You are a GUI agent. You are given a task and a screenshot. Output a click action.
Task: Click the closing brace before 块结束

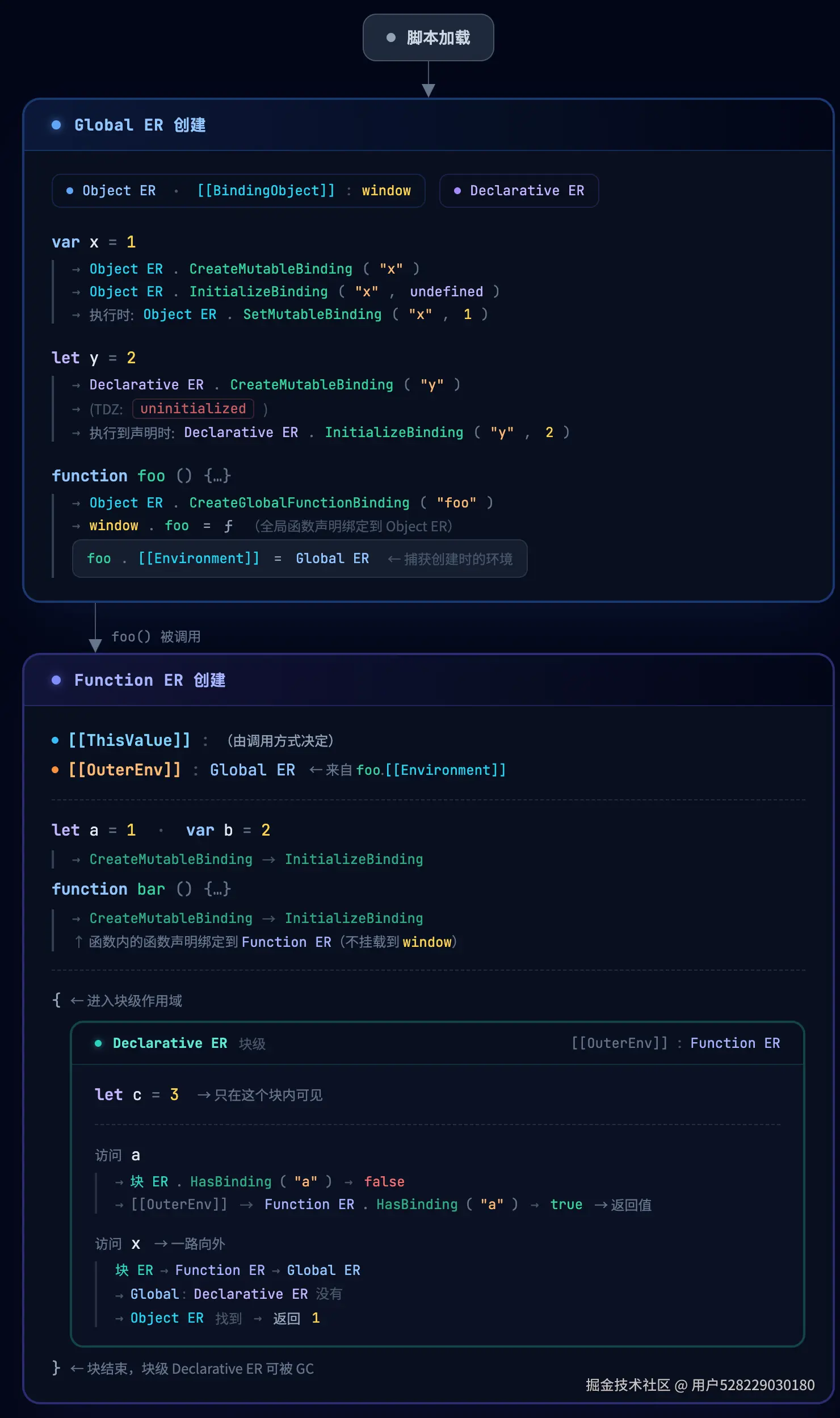click(56, 1367)
